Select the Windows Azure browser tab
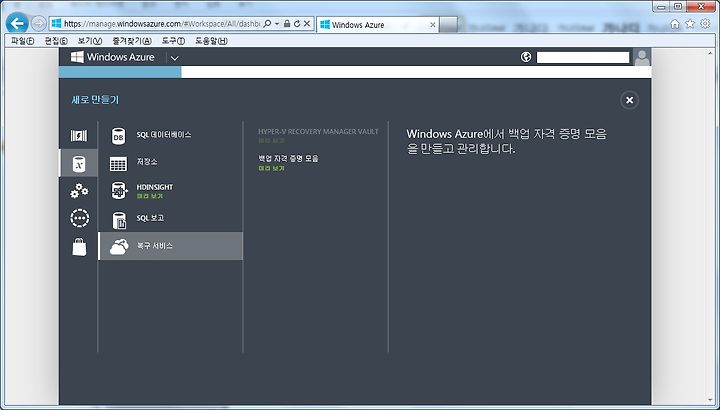Viewport: 720px width, 410px height. click(378, 25)
